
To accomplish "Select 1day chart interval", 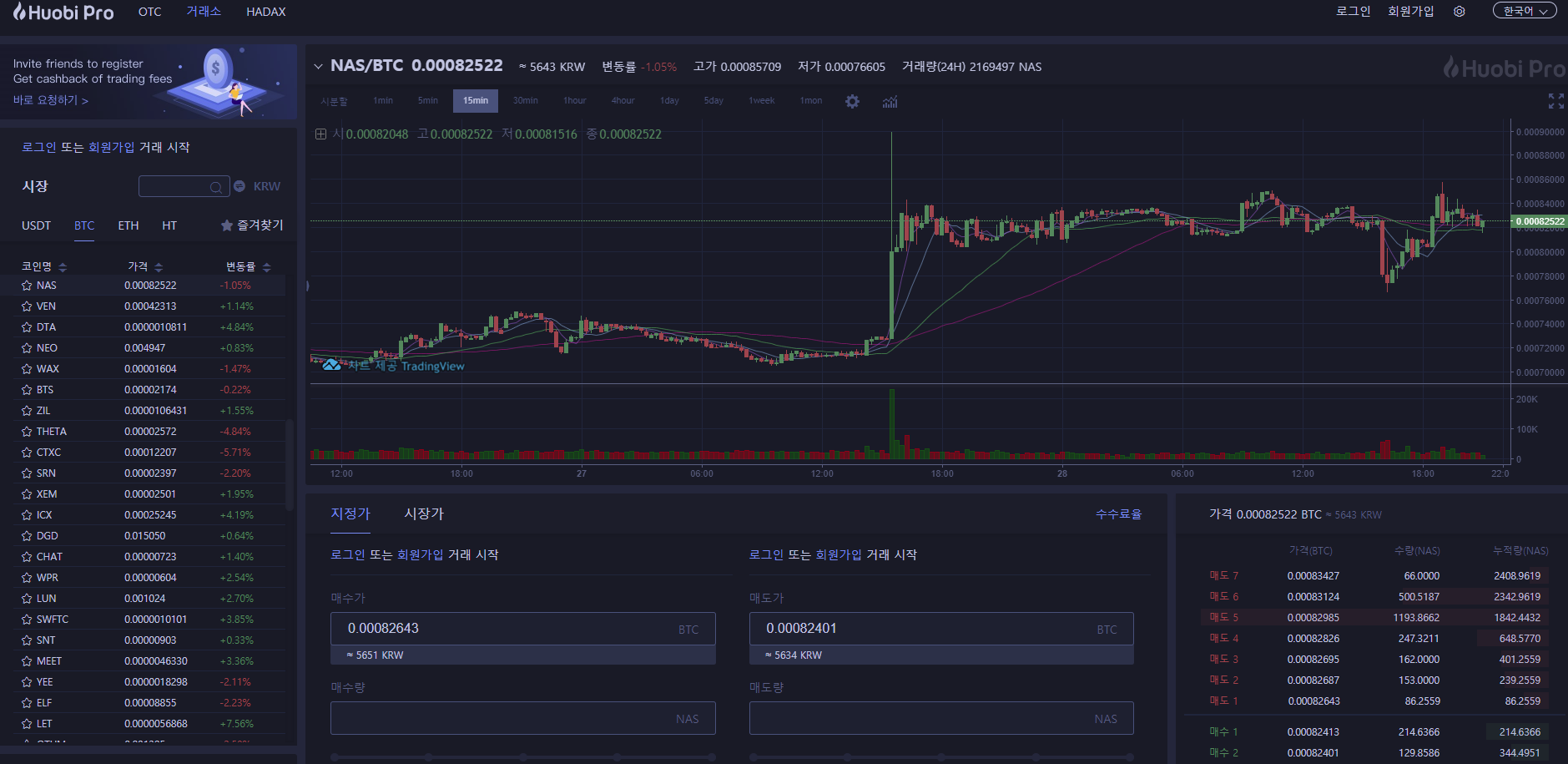I will pos(670,100).
